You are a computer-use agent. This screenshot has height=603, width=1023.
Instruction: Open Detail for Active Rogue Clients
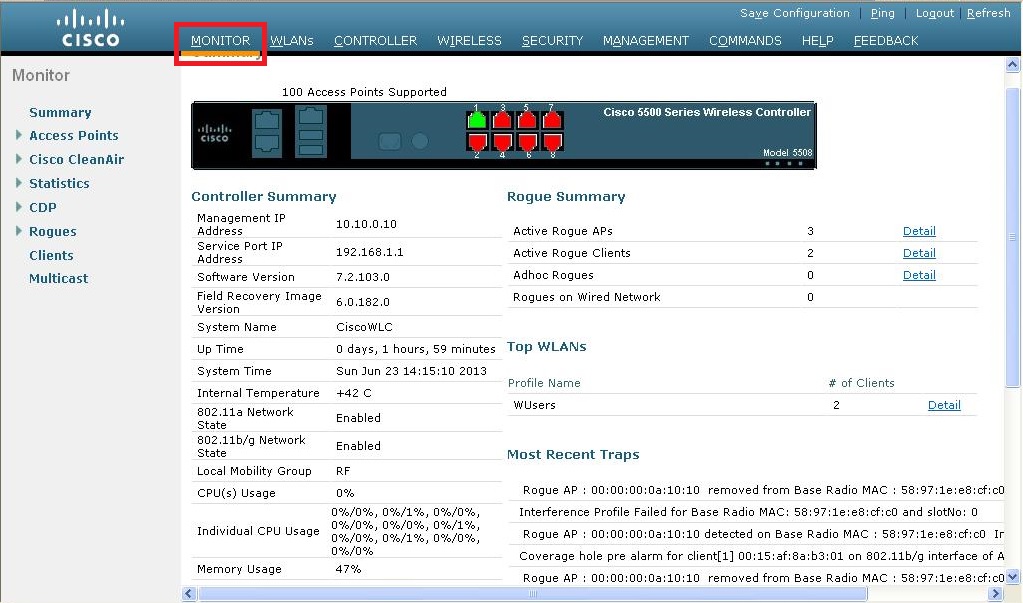(919, 253)
